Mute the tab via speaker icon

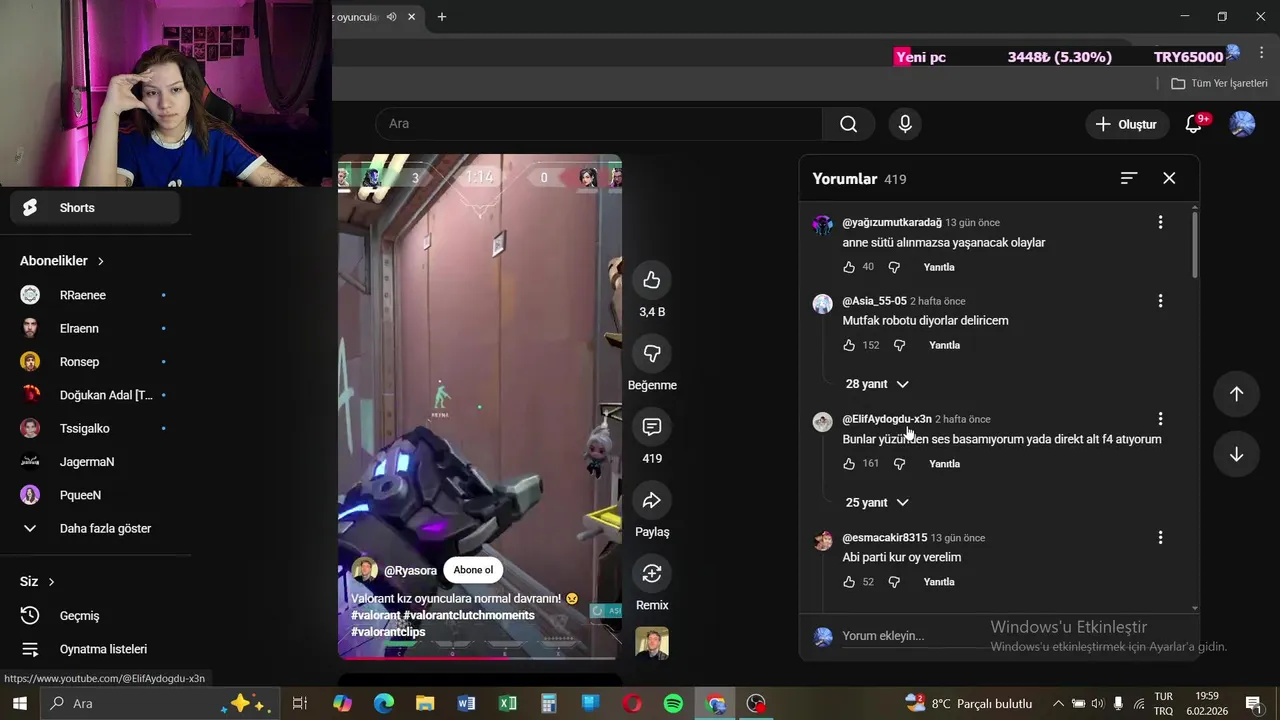click(391, 17)
